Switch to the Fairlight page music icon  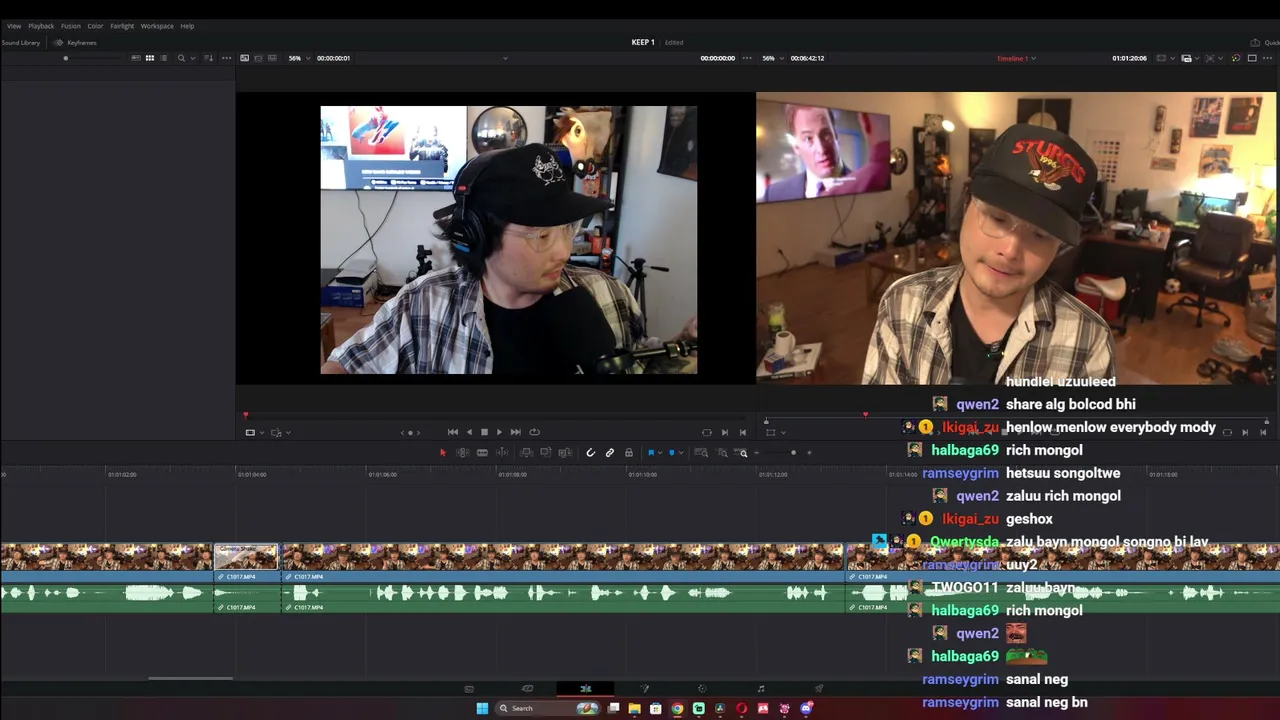[x=761, y=688]
